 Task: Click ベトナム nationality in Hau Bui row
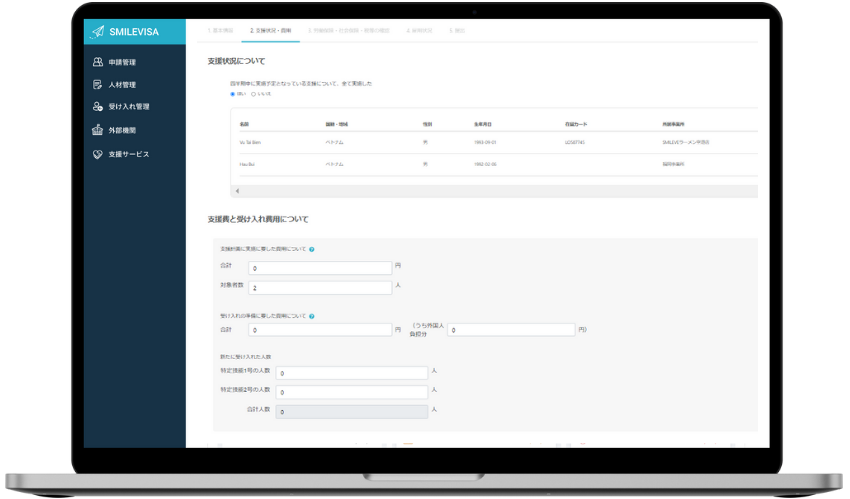click(x=334, y=164)
